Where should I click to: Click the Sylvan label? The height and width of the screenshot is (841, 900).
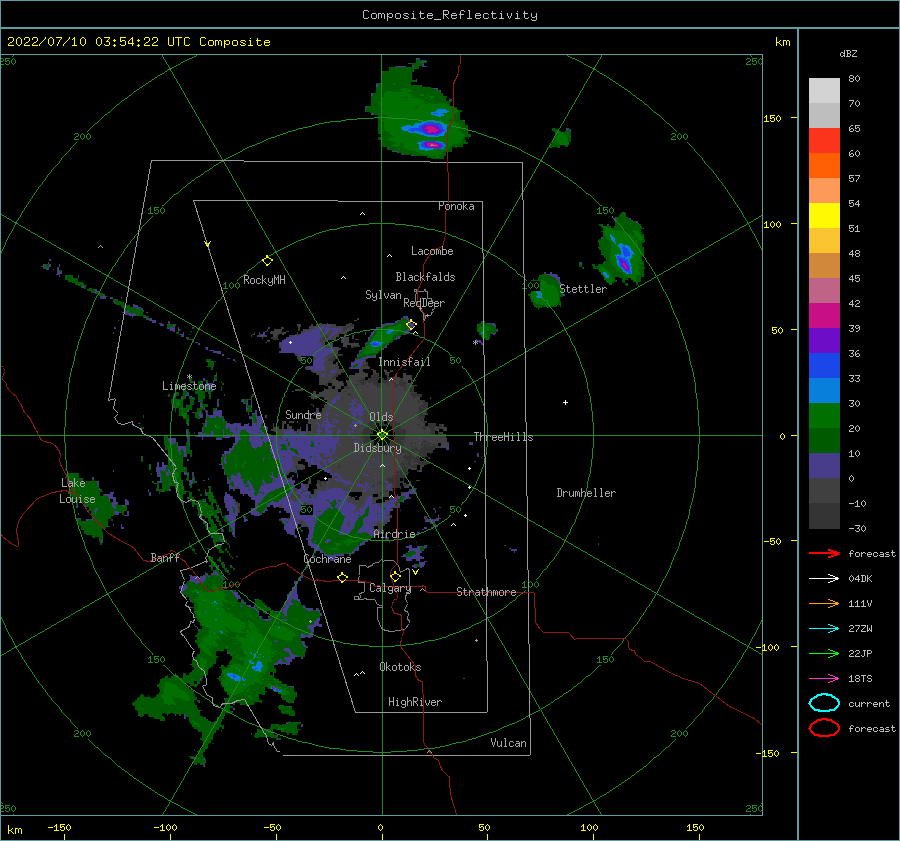point(383,295)
